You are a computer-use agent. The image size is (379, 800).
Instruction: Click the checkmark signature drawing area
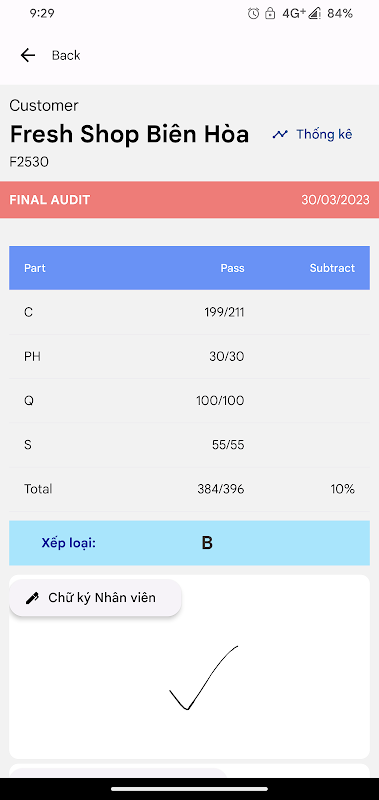(x=189, y=679)
